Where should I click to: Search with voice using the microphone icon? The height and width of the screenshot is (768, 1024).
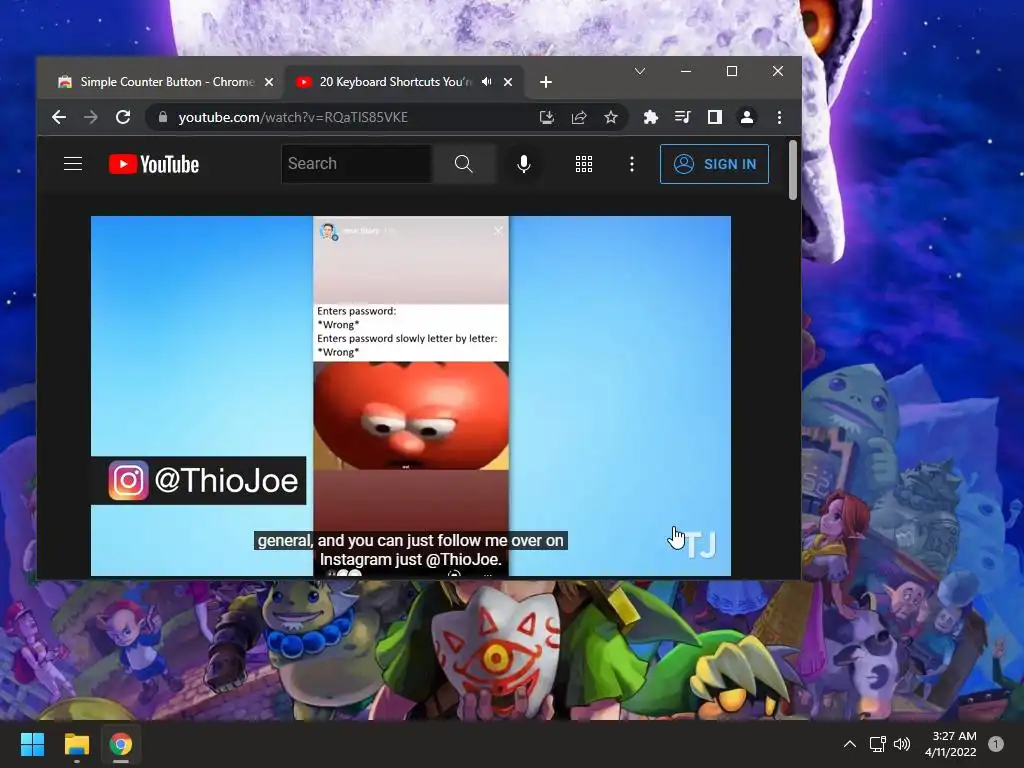523,163
